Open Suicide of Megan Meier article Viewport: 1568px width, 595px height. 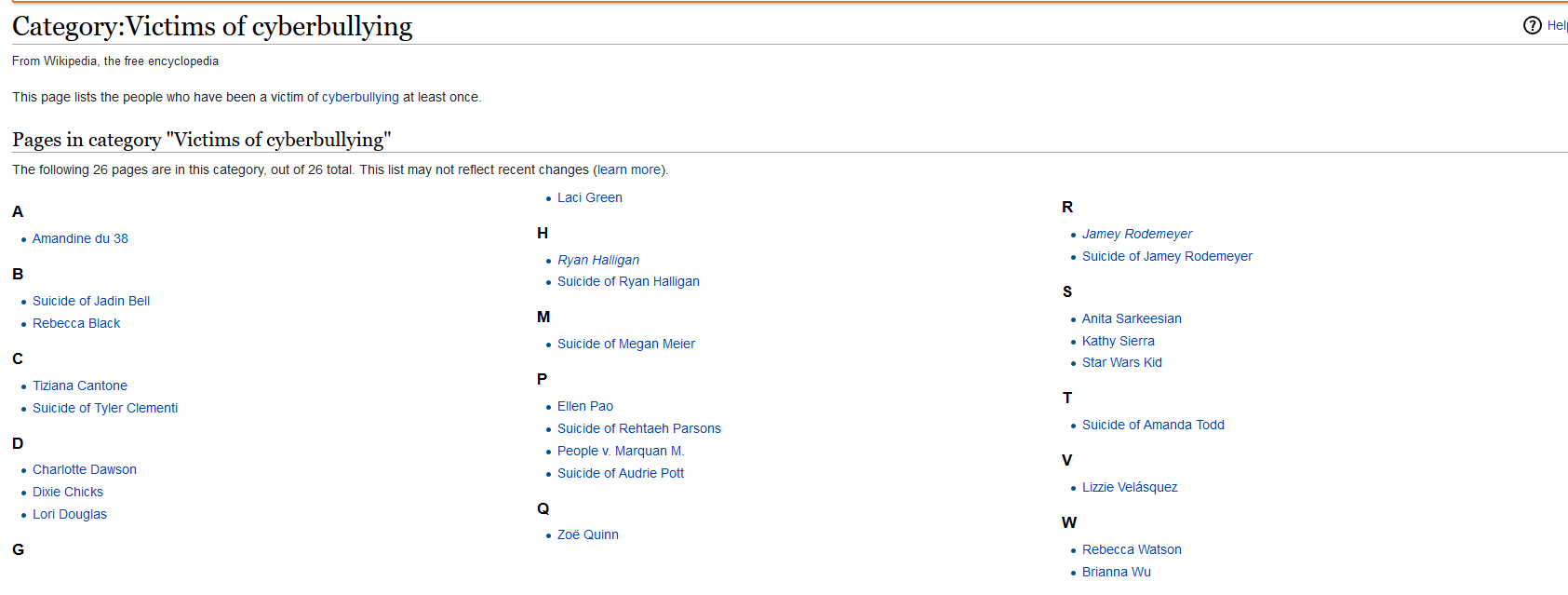click(x=626, y=344)
